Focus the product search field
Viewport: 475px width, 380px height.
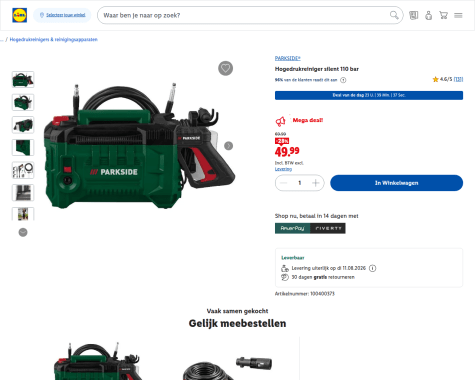[x=245, y=15]
